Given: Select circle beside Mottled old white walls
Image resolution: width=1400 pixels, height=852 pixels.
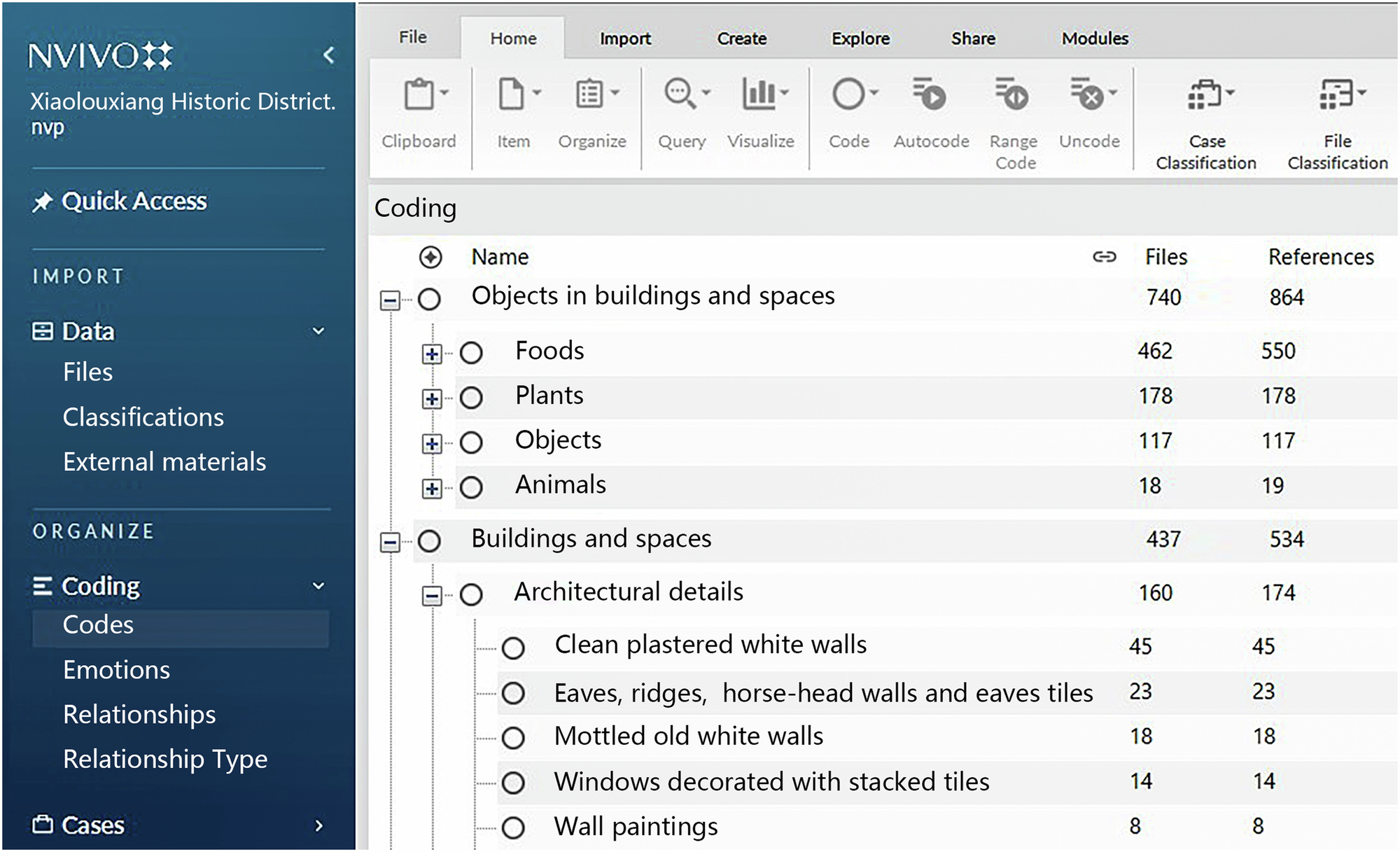Looking at the screenshot, I should click(513, 738).
